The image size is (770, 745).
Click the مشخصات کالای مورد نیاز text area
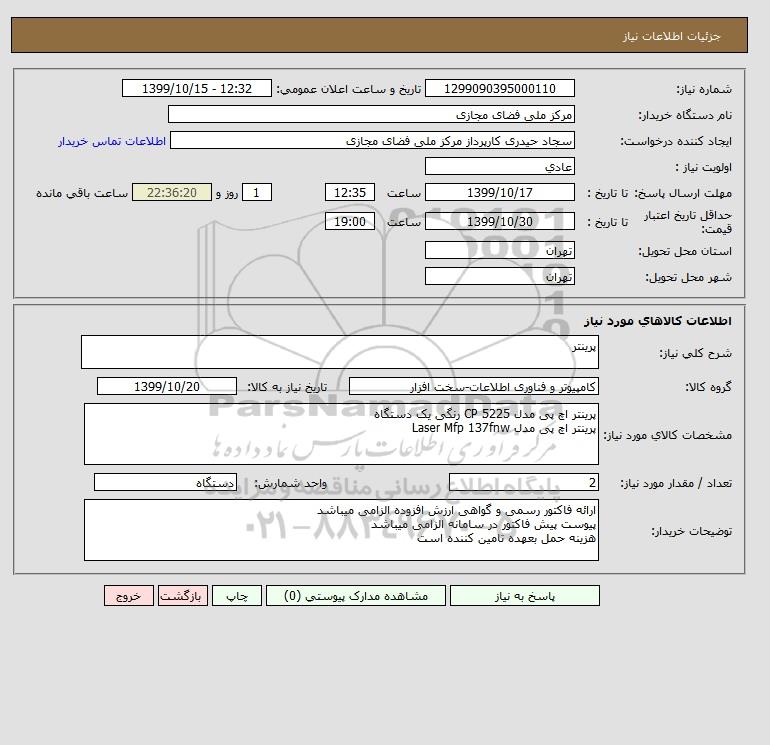(x=341, y=434)
